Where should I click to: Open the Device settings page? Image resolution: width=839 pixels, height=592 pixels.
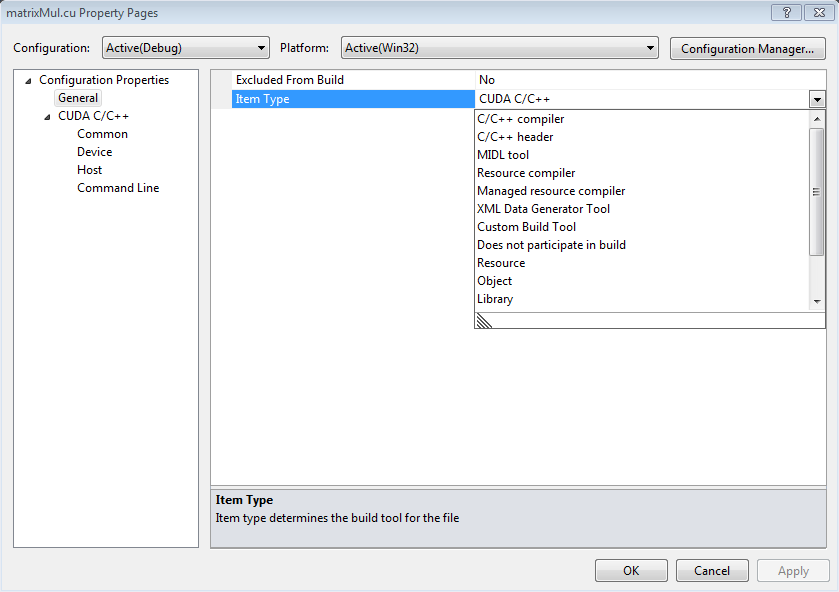[94, 151]
